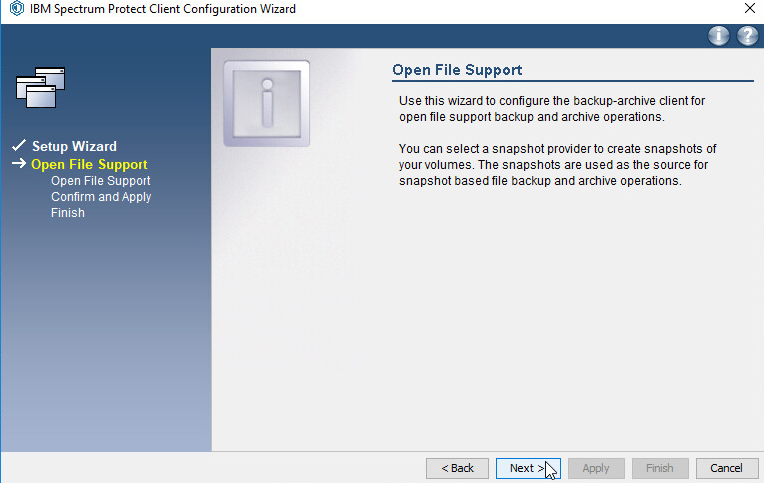Click the checkmark beside Setup Wizard
The width and height of the screenshot is (764, 483).
[19, 146]
